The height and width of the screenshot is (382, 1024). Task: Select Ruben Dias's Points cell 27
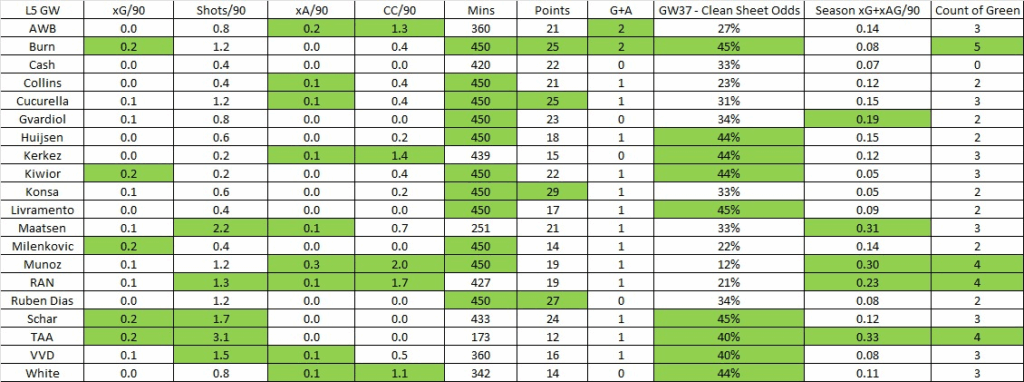pyautogui.click(x=552, y=300)
